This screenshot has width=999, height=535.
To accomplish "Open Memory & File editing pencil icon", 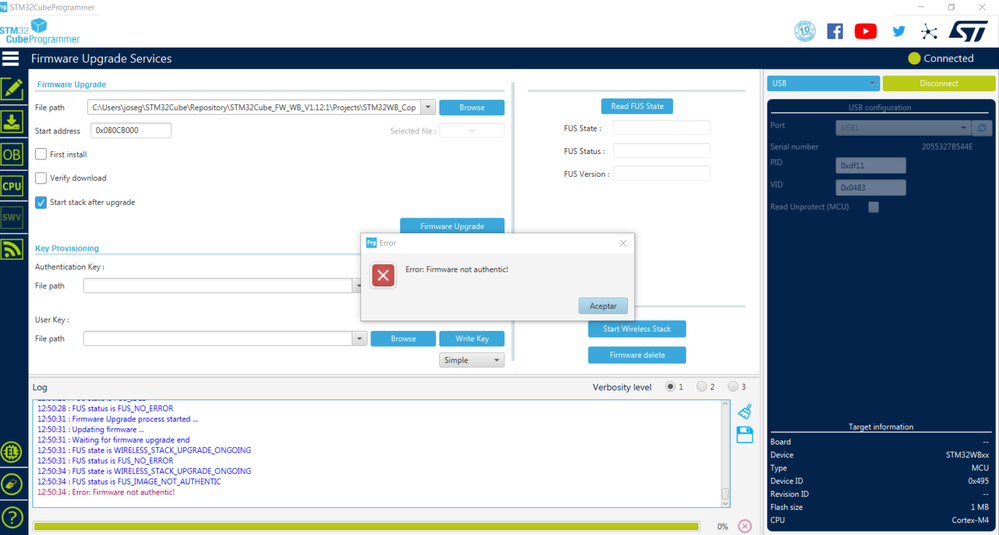I will tap(12, 89).
